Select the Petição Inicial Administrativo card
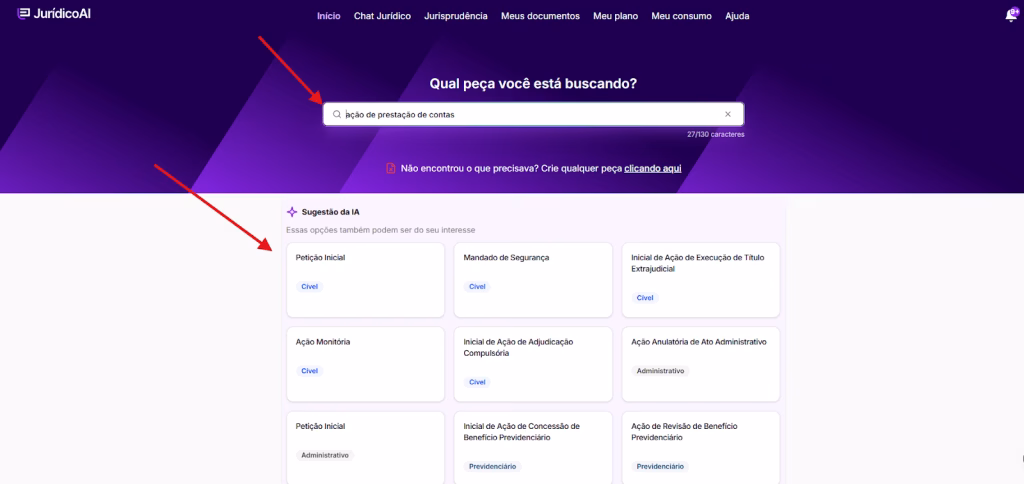 point(366,448)
